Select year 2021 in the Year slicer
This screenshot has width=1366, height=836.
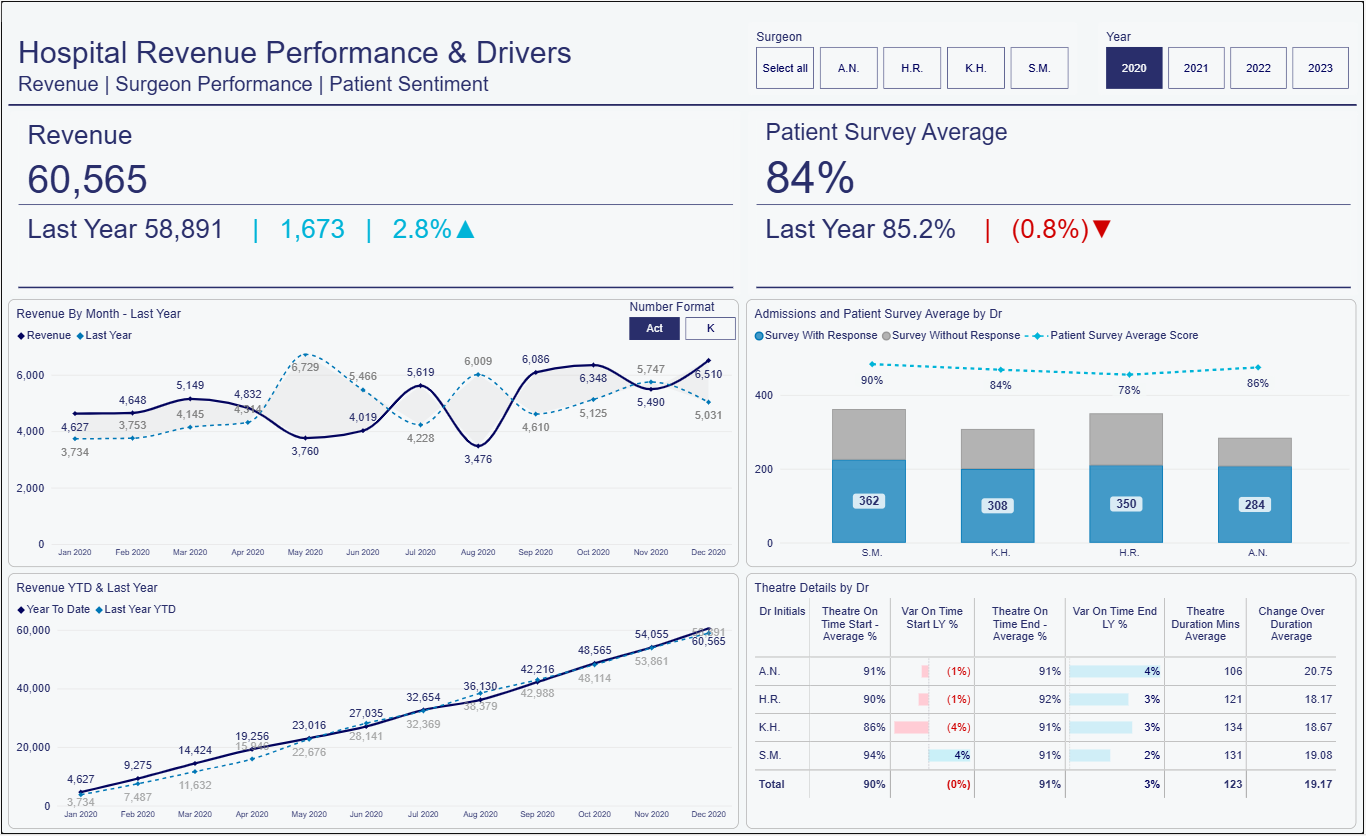(1196, 68)
